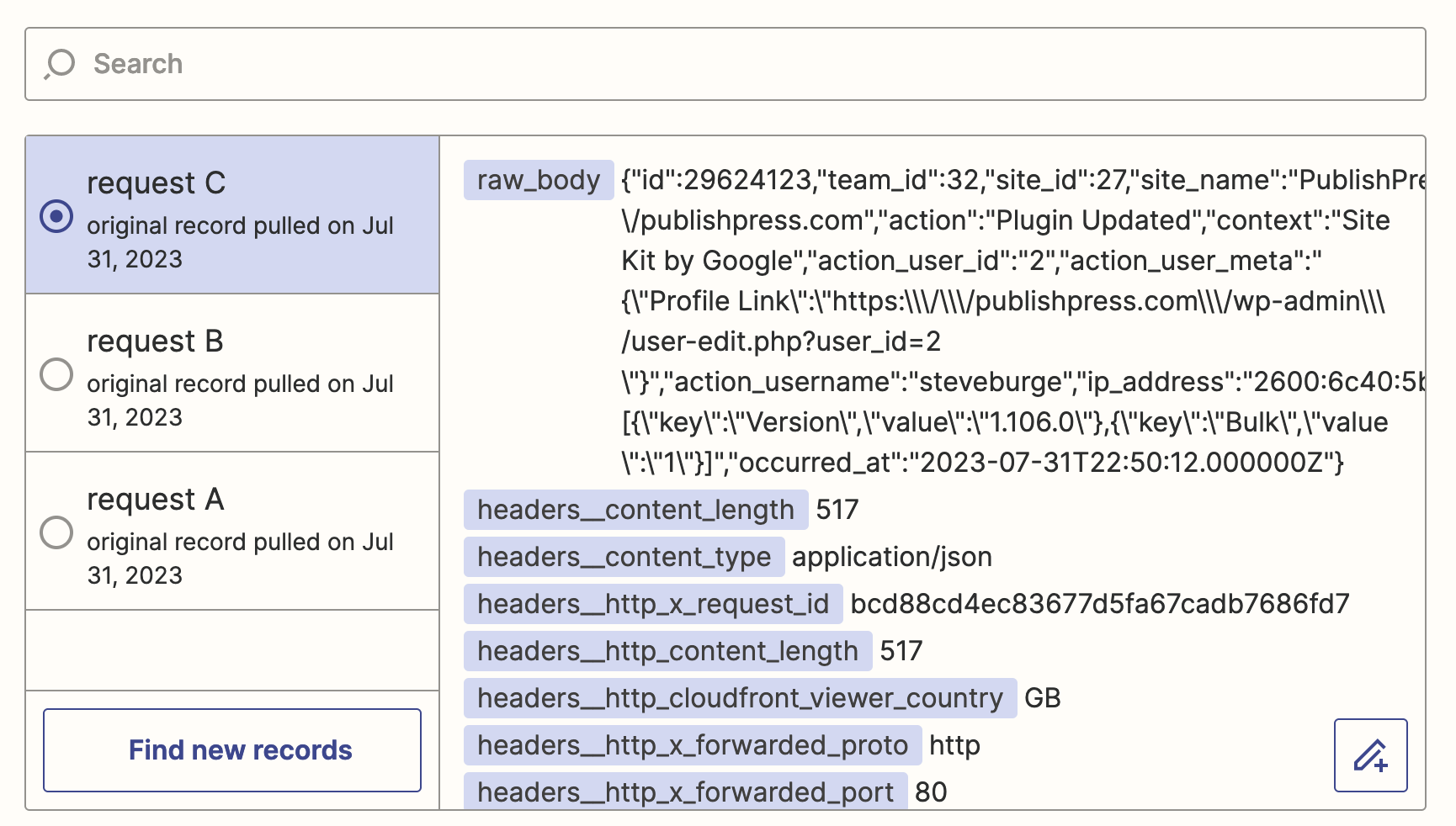Viewport: 1456px width, 826px height.
Task: Click the GB country value
Action: 1044,698
